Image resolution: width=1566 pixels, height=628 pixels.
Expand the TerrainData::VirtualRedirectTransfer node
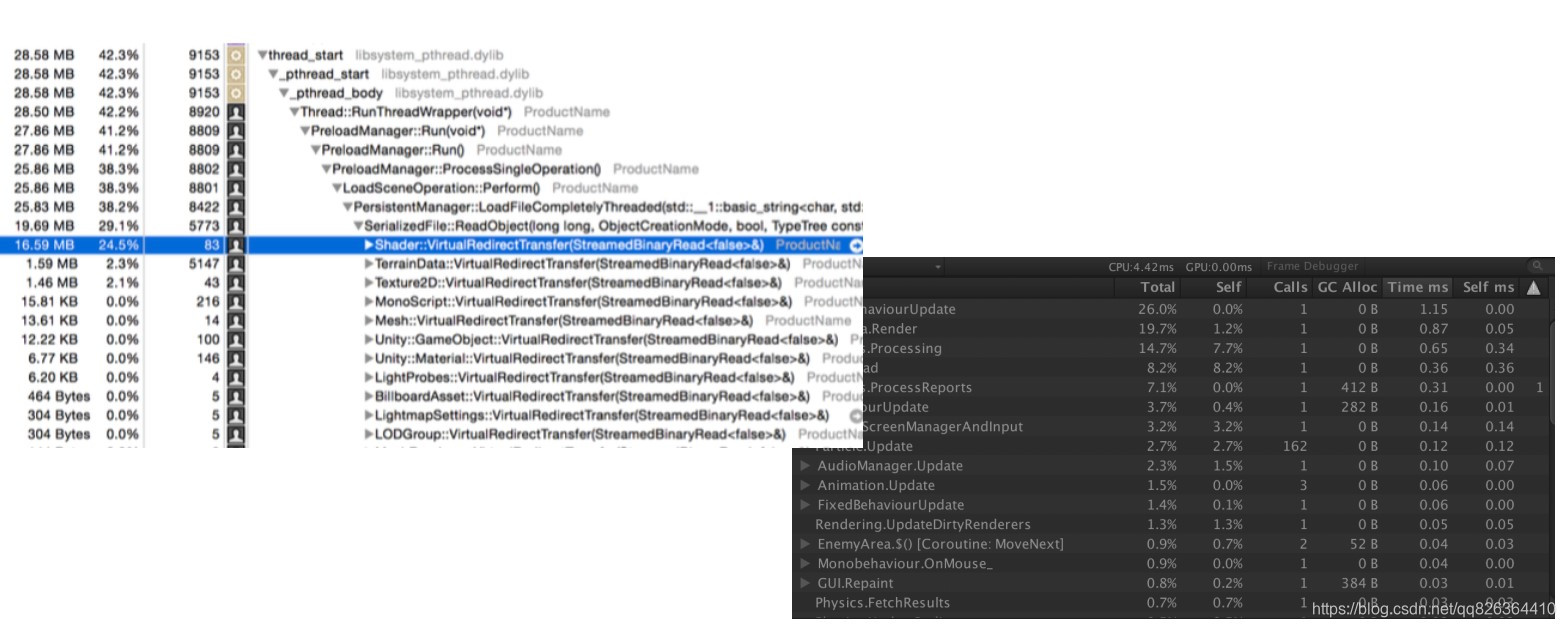click(x=369, y=264)
